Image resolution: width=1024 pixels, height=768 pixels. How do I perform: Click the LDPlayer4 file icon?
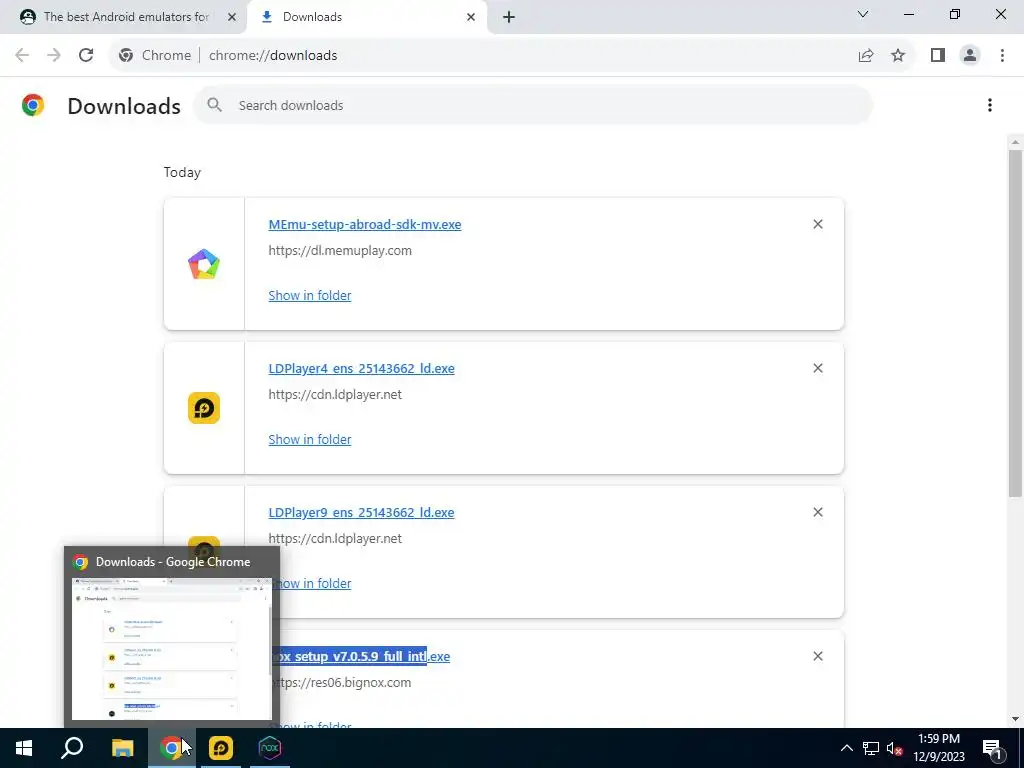pyautogui.click(x=204, y=408)
